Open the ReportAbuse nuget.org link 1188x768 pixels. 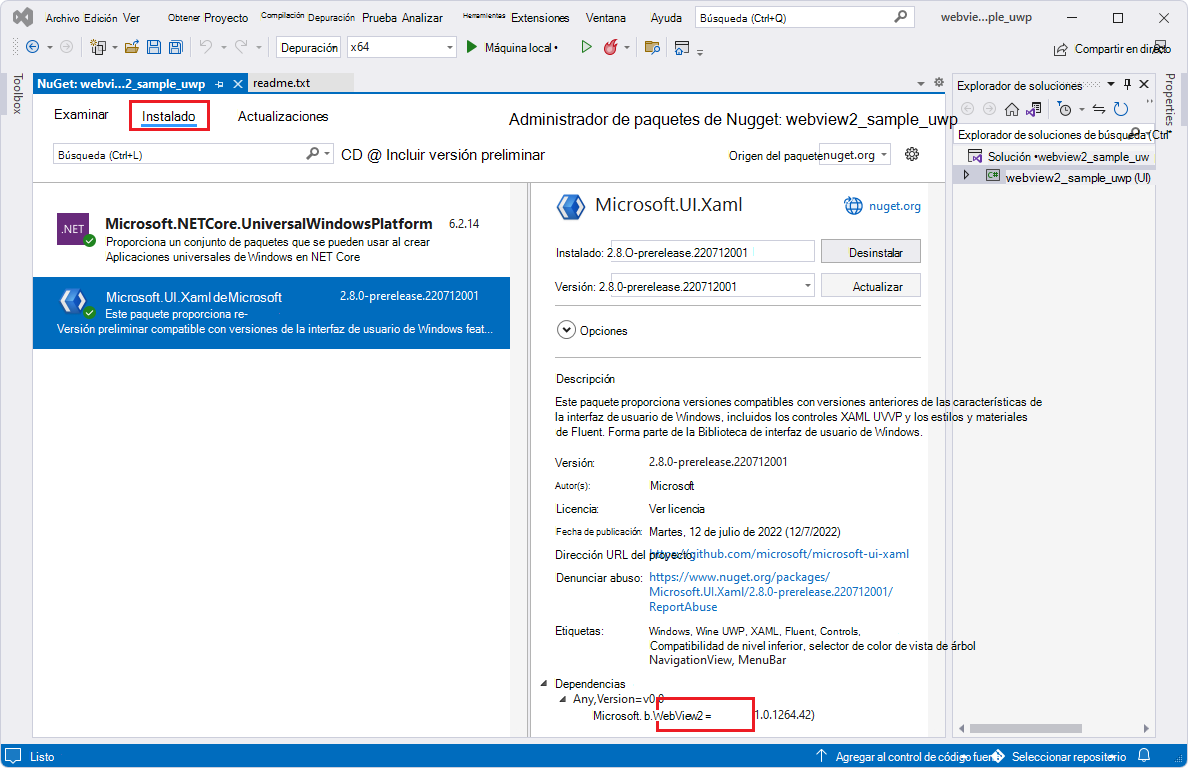point(683,607)
